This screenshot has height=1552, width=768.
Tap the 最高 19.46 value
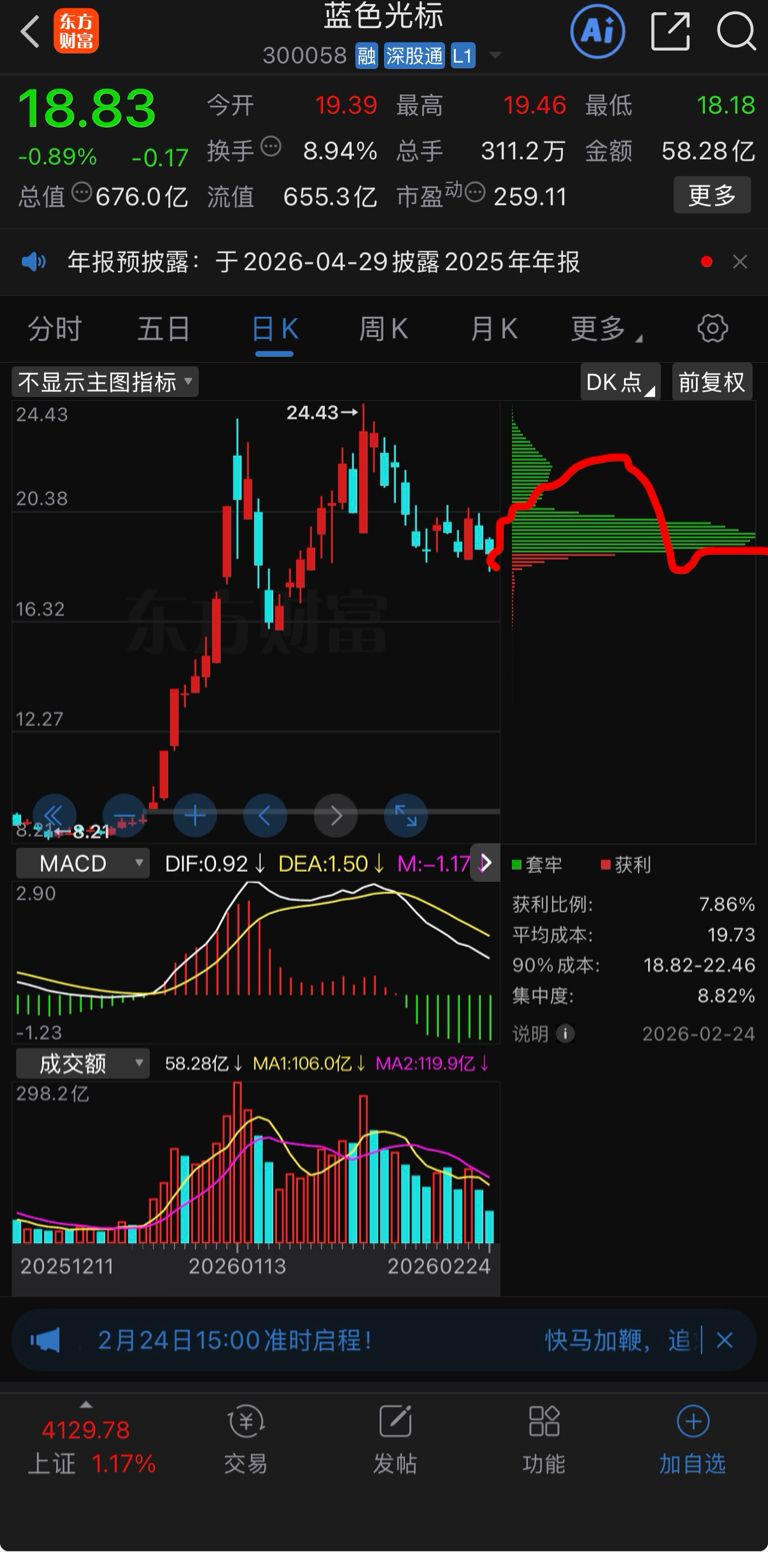coord(535,105)
